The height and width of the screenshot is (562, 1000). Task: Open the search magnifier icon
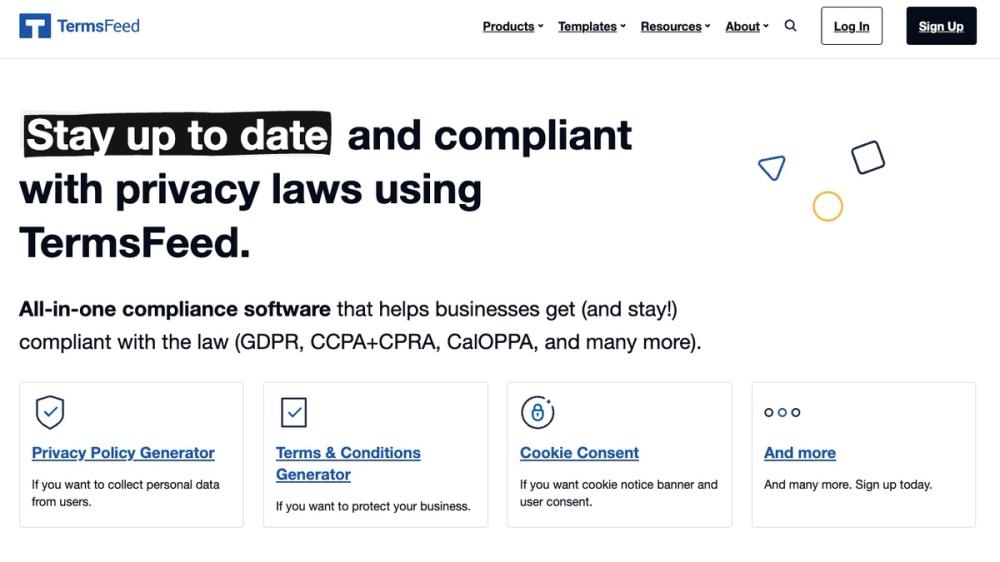790,26
